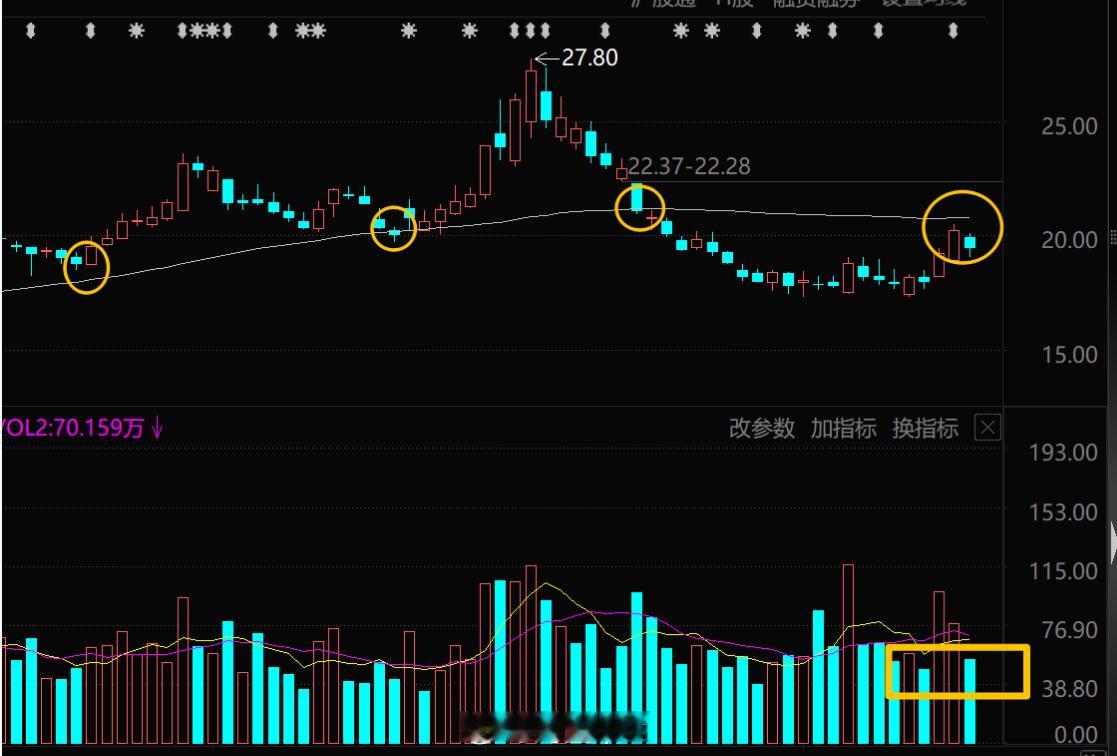Click the 153.00 volume axis label
This screenshot has width=1117, height=756.
click(1063, 512)
